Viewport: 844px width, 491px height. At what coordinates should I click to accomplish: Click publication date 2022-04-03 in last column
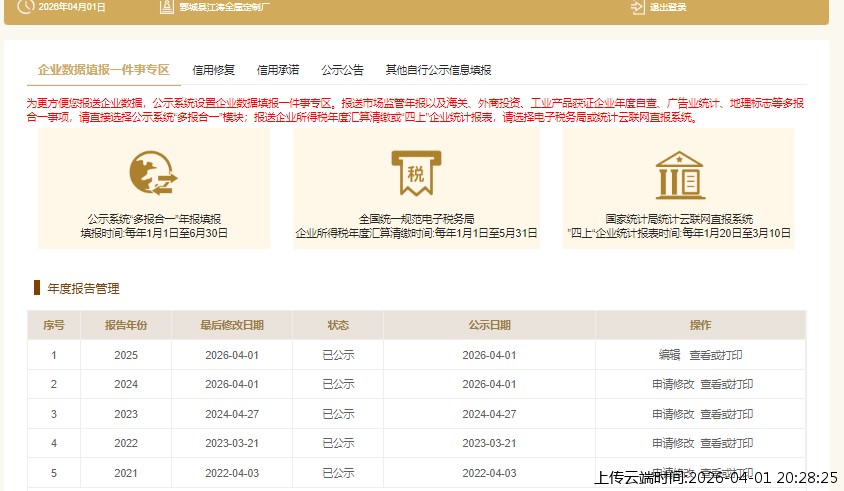[x=489, y=473]
